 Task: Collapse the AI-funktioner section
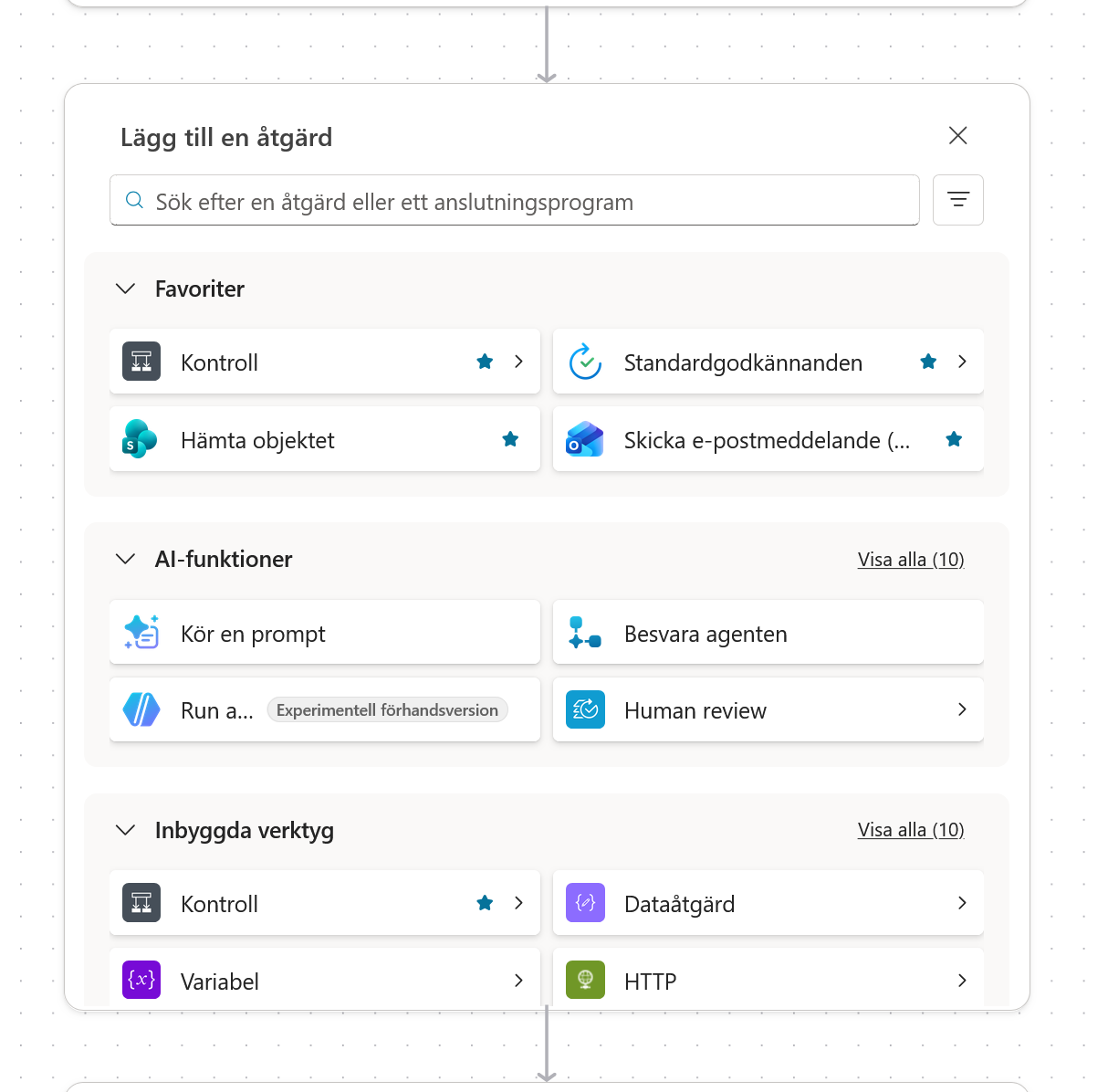pyautogui.click(x=126, y=559)
